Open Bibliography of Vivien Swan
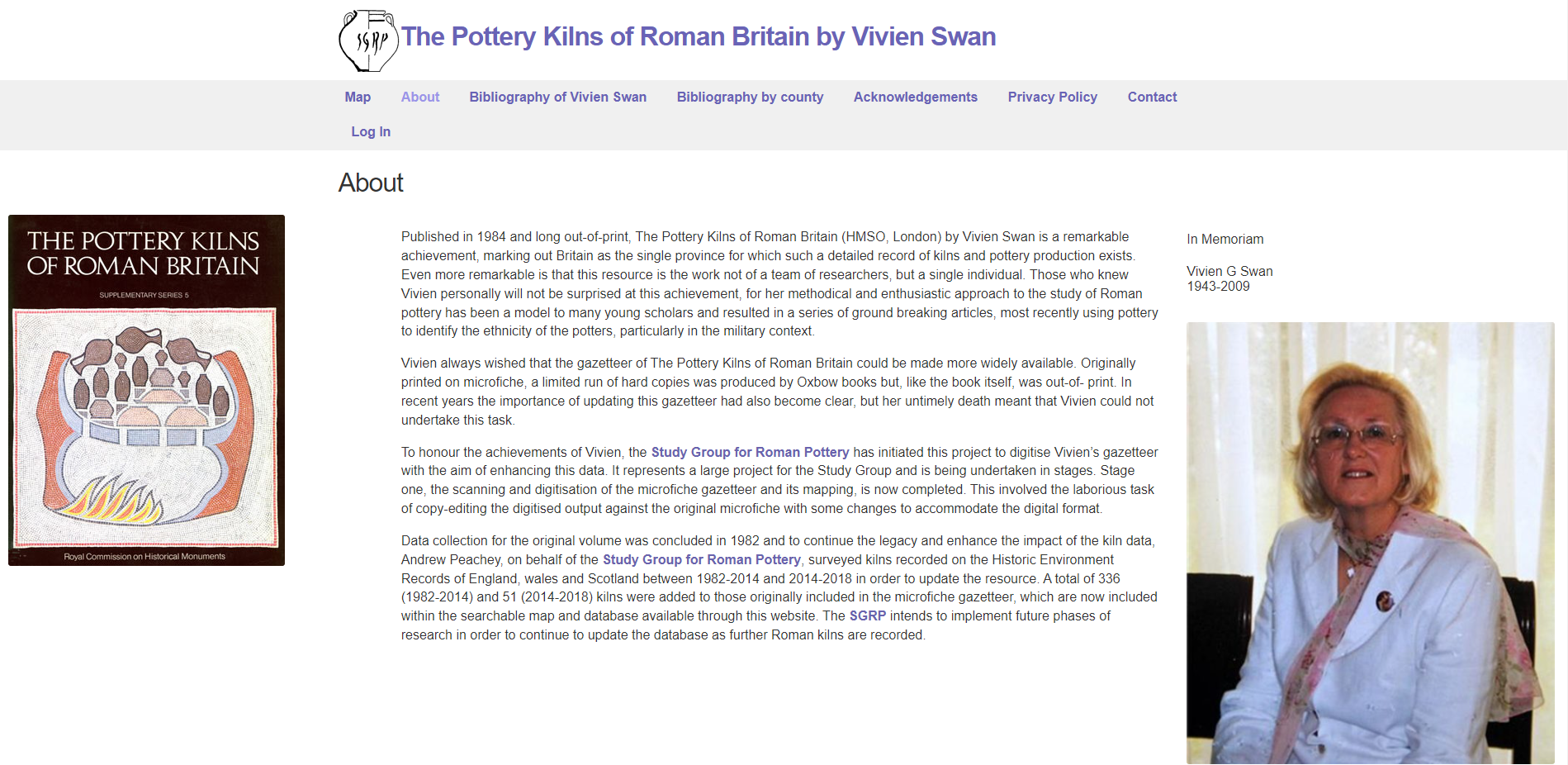Image resolution: width=1568 pixels, height=765 pixels. coord(558,97)
